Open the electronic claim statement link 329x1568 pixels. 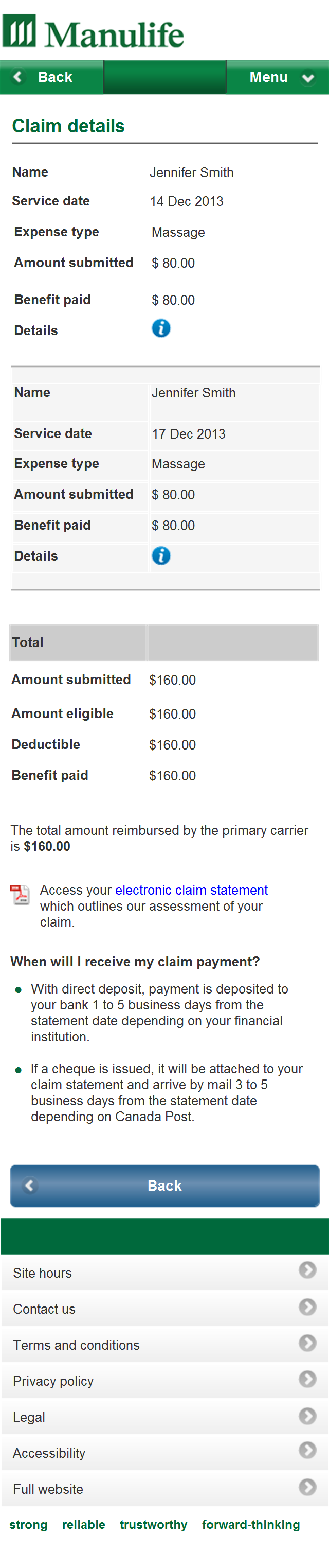[192, 890]
